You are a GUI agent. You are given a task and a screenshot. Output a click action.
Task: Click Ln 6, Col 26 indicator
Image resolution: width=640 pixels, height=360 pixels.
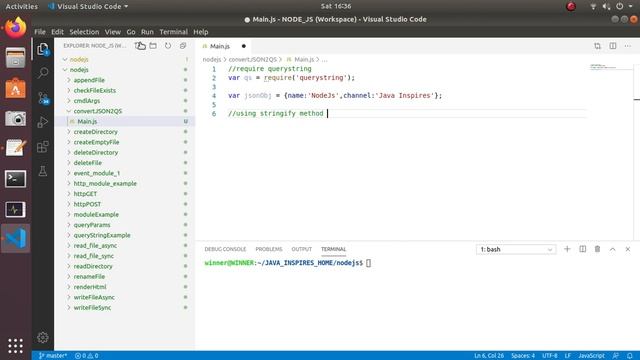489,356
